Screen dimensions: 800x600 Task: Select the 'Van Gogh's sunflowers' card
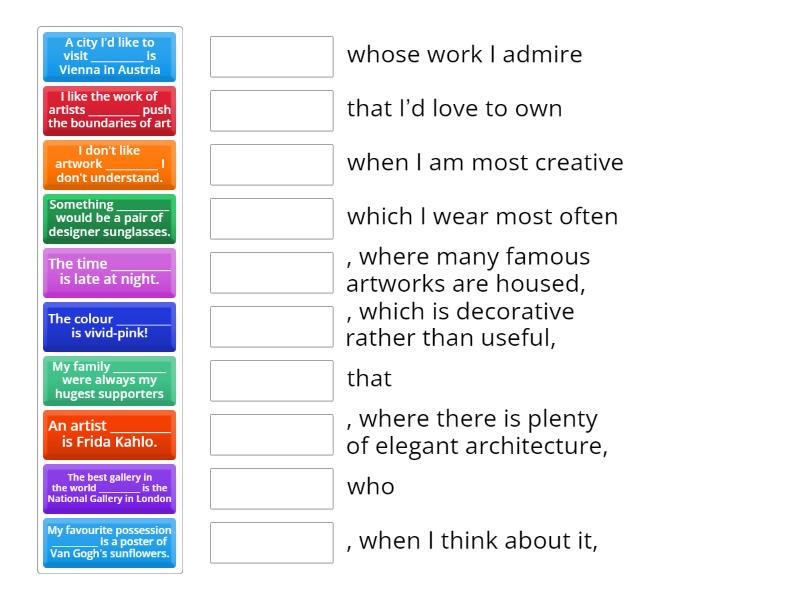coord(110,543)
